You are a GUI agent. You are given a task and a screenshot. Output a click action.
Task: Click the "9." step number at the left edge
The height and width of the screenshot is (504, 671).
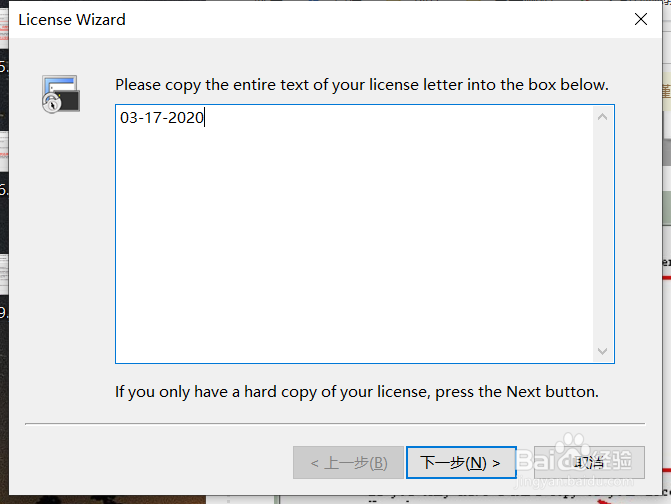pyautogui.click(x=3, y=312)
